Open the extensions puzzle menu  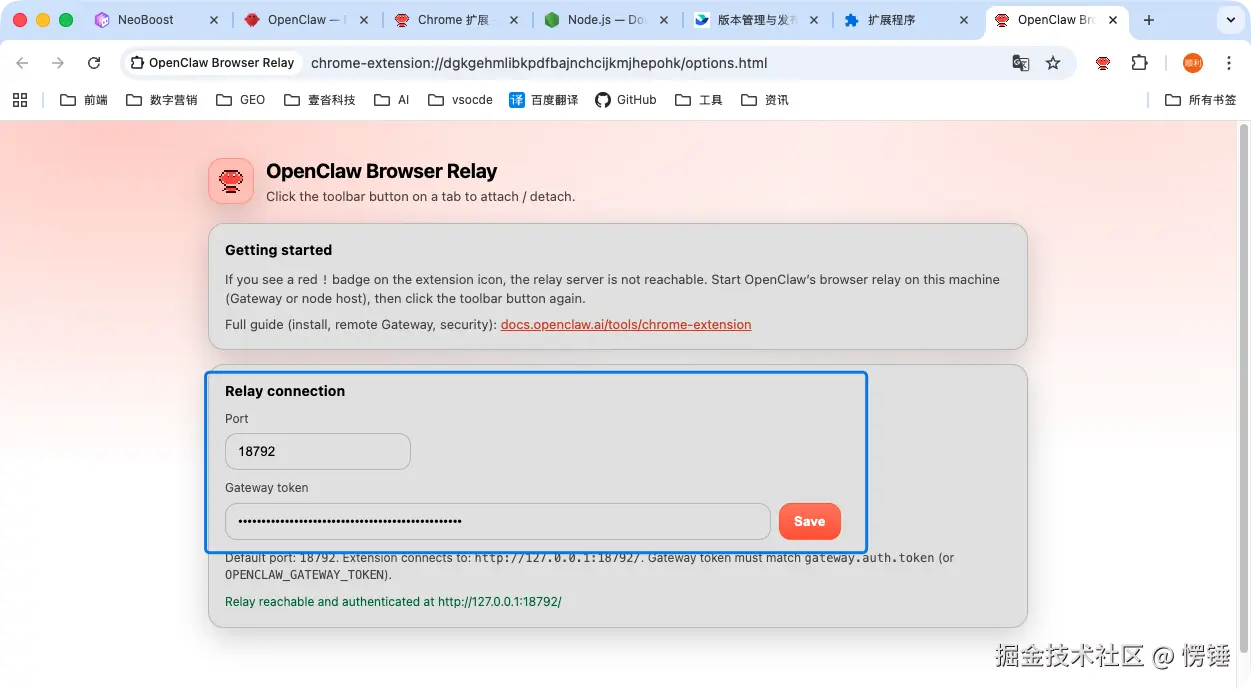(x=1139, y=63)
